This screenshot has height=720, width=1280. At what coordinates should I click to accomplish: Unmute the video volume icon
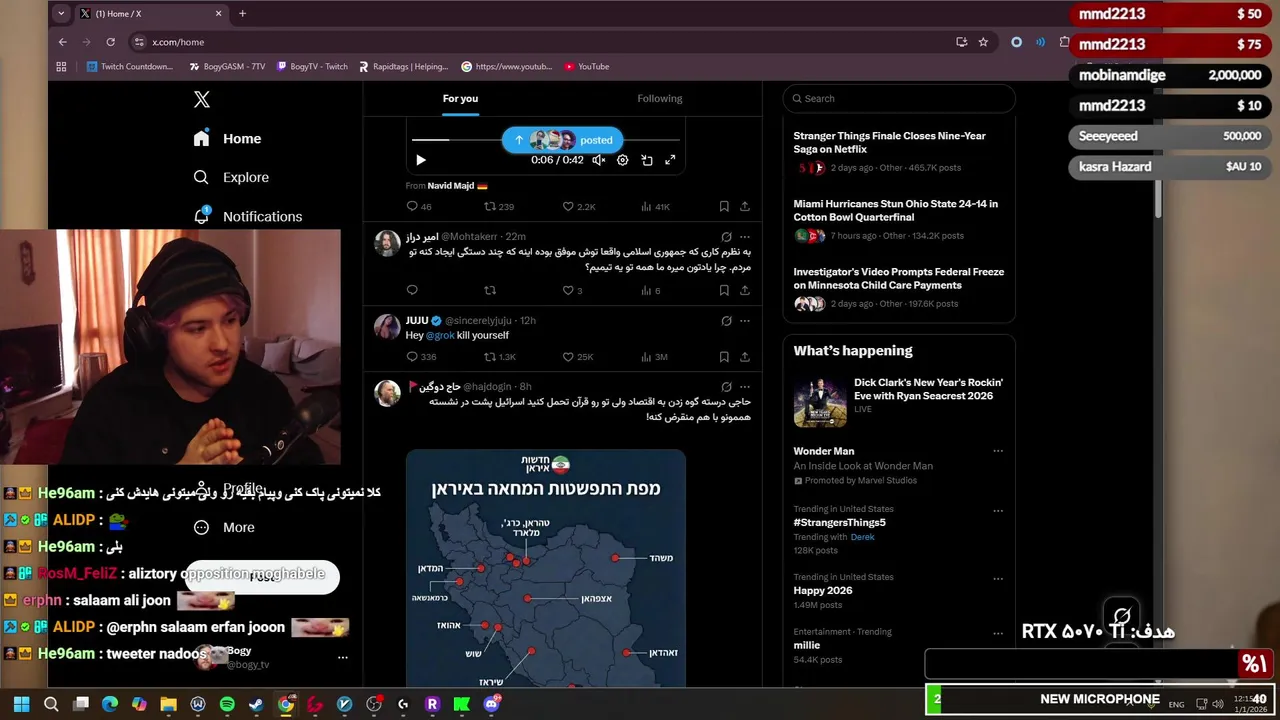pos(598,160)
